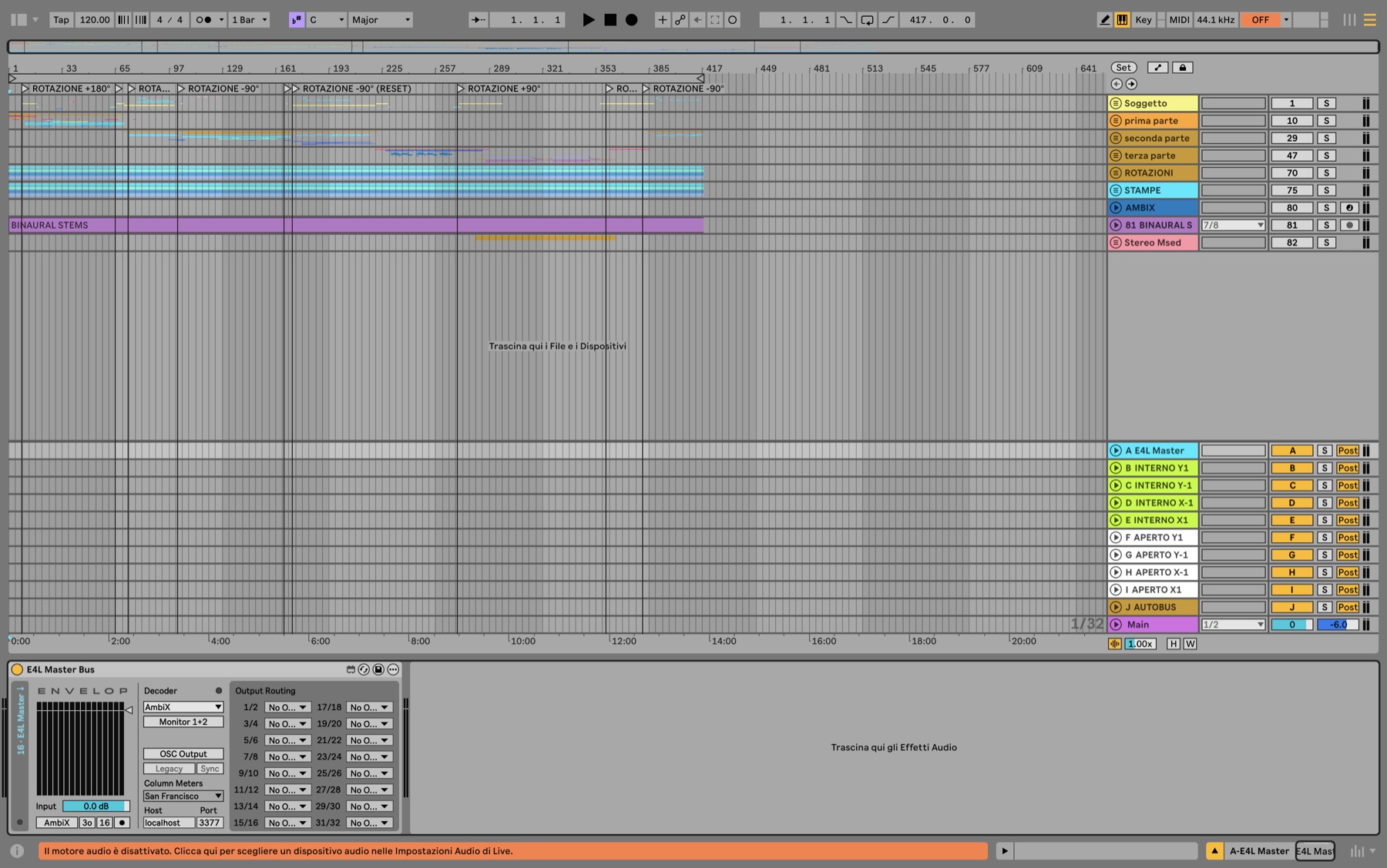The width and height of the screenshot is (1387, 868).
Task: Toggle the E4L Master Bus device activator
Action: click(17, 669)
